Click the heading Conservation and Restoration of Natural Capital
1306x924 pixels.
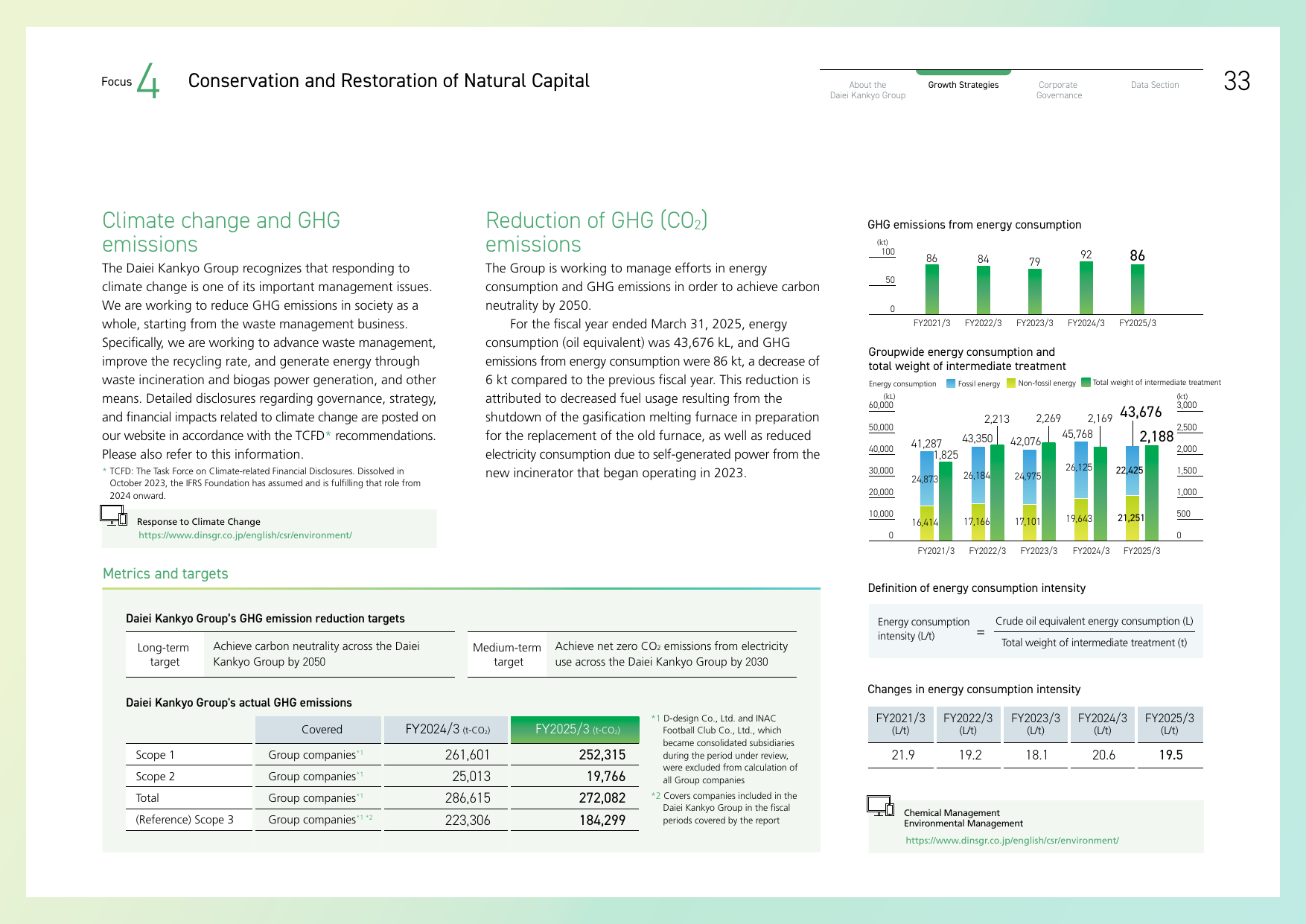[389, 80]
